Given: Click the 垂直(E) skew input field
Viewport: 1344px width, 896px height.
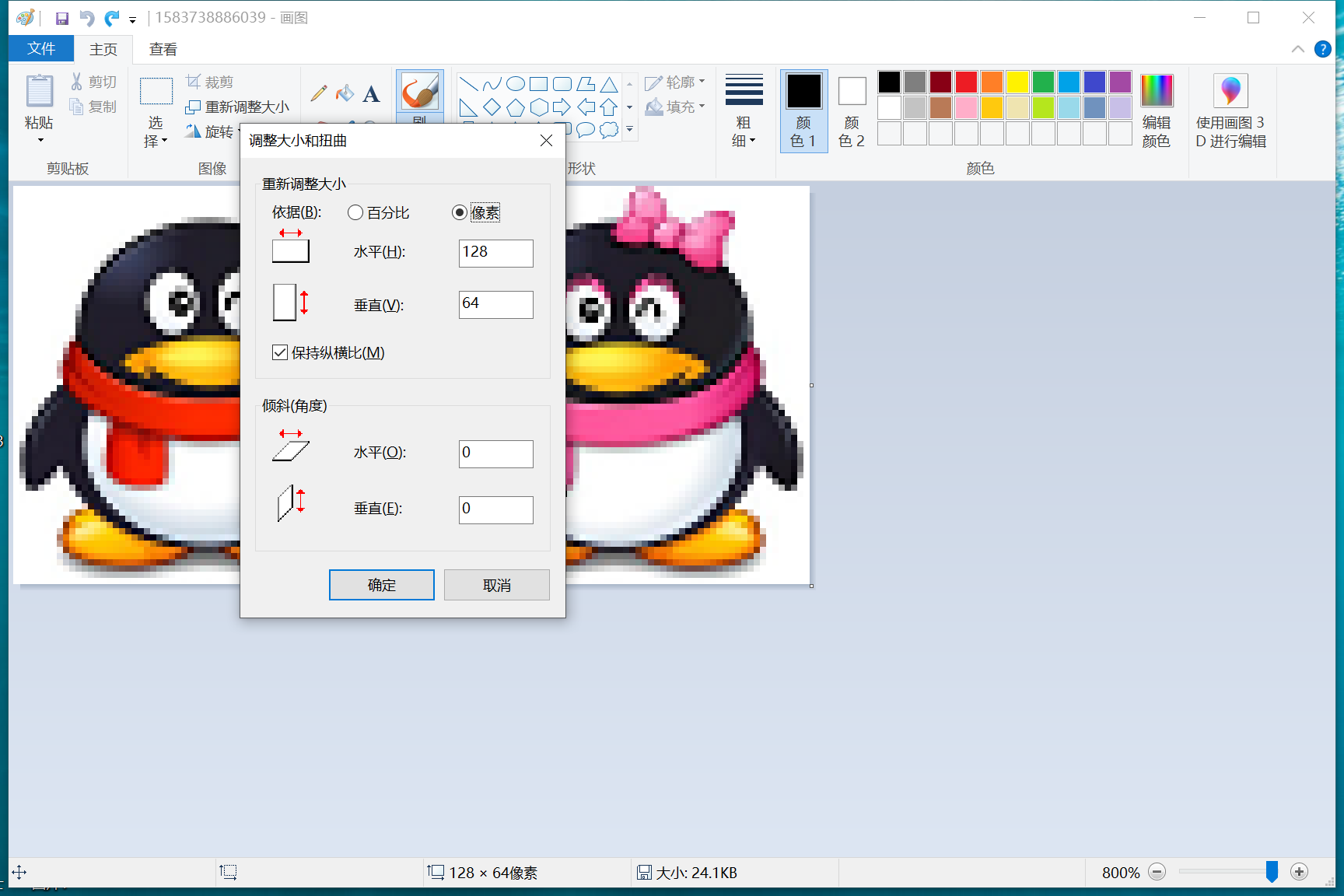Looking at the screenshot, I should pos(496,510).
